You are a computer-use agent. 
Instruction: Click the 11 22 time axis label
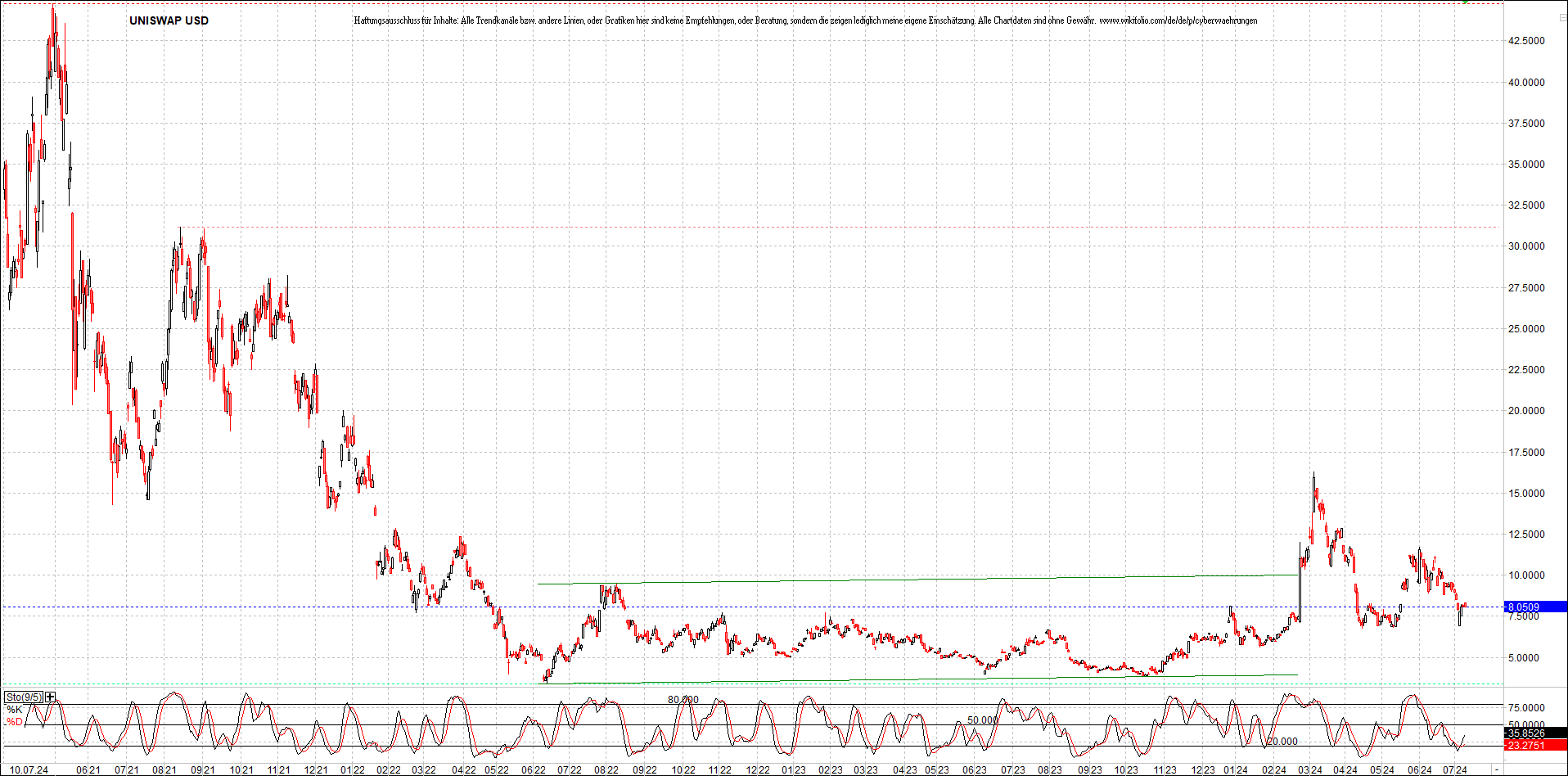(719, 770)
